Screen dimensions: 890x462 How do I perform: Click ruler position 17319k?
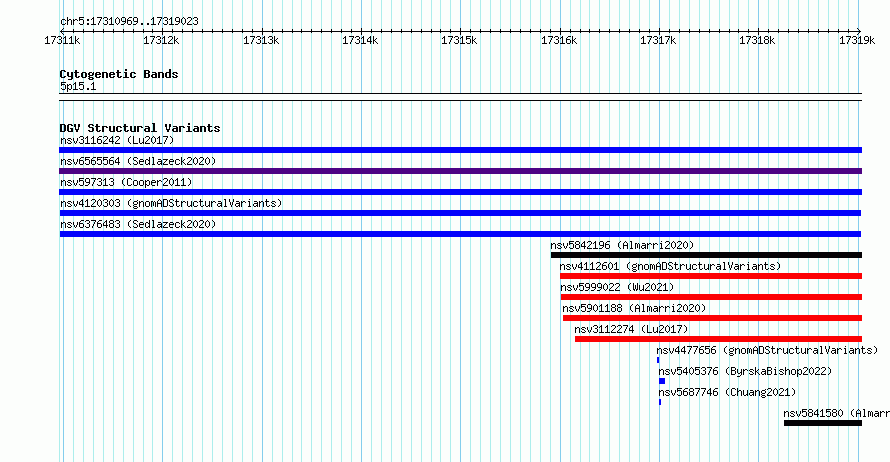point(857,40)
